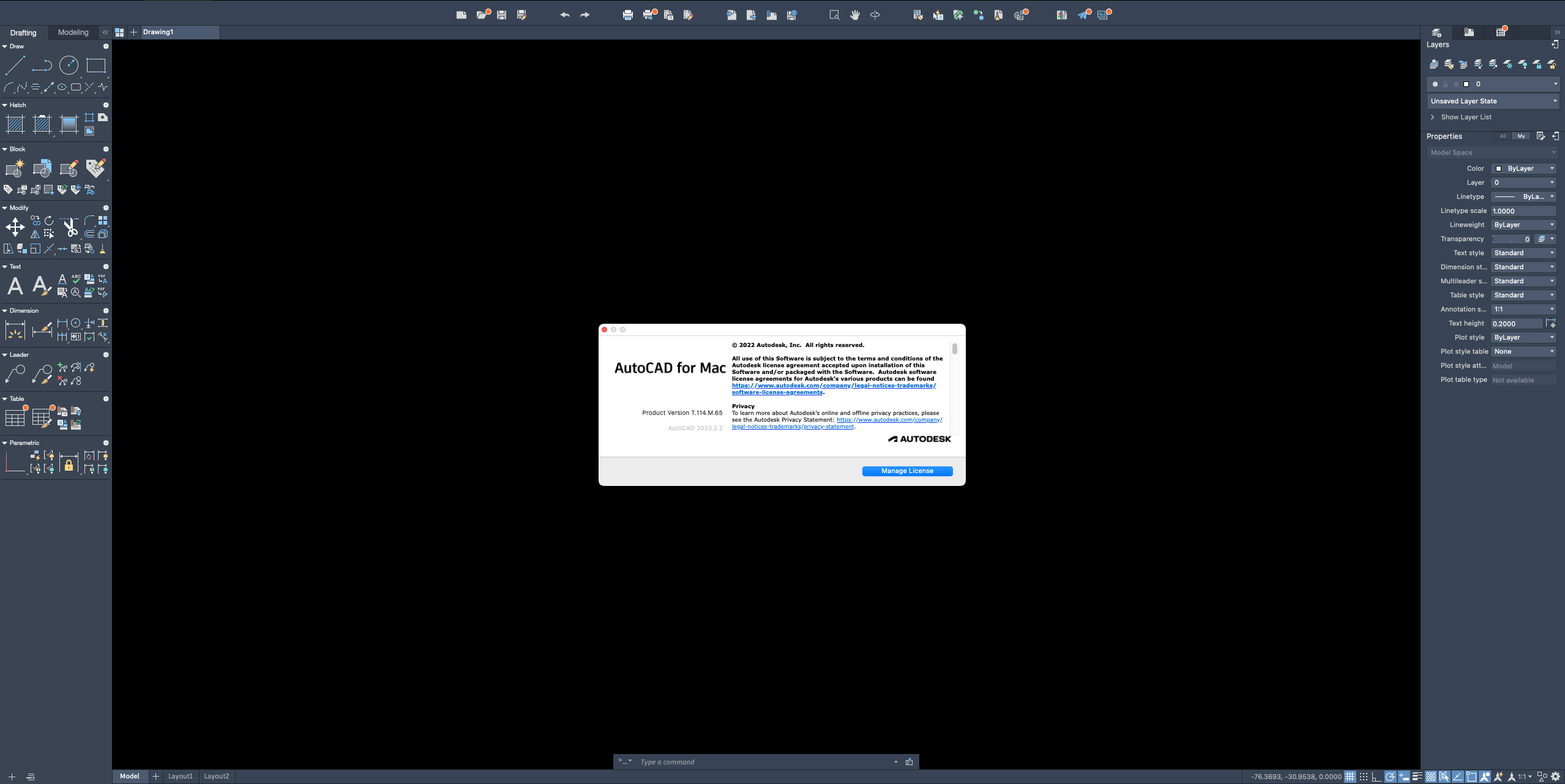The image size is (1565, 784).
Task: Select the Circle tool
Action: (69, 65)
